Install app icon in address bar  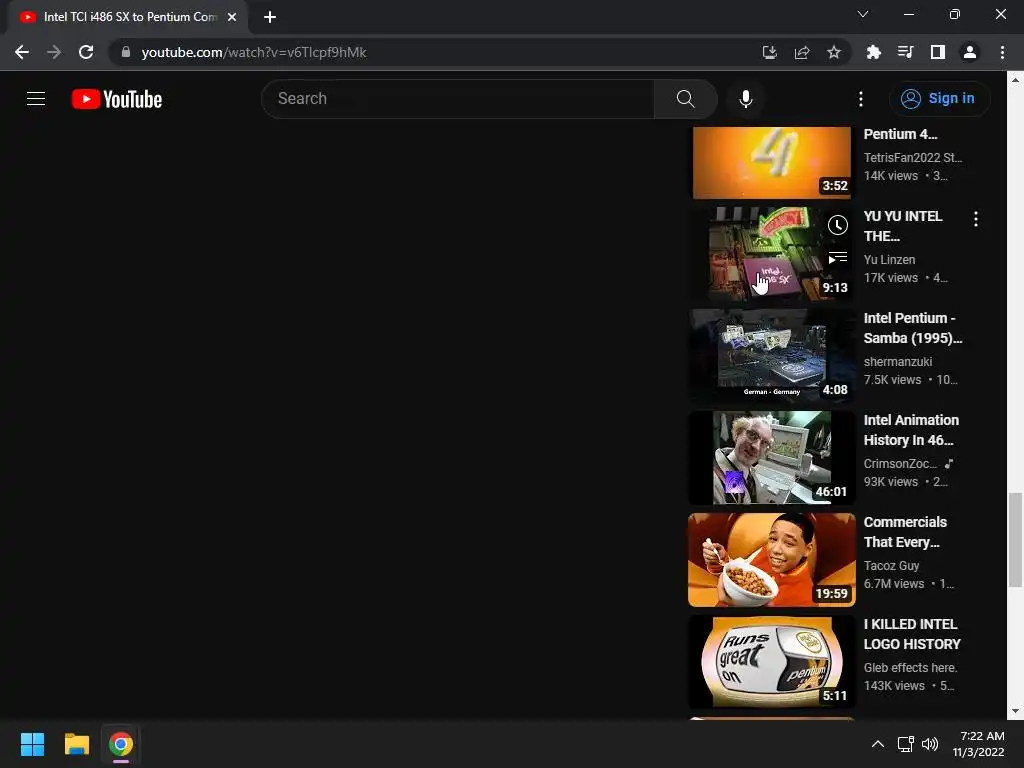point(769,52)
